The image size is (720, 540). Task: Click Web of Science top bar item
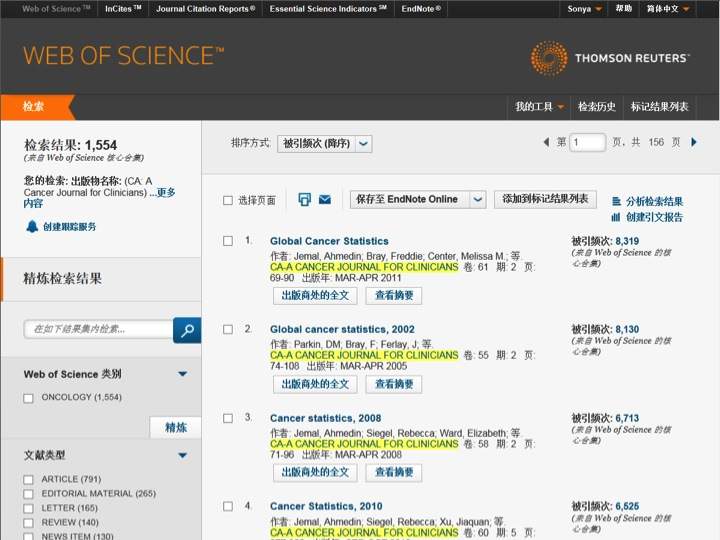click(56, 9)
